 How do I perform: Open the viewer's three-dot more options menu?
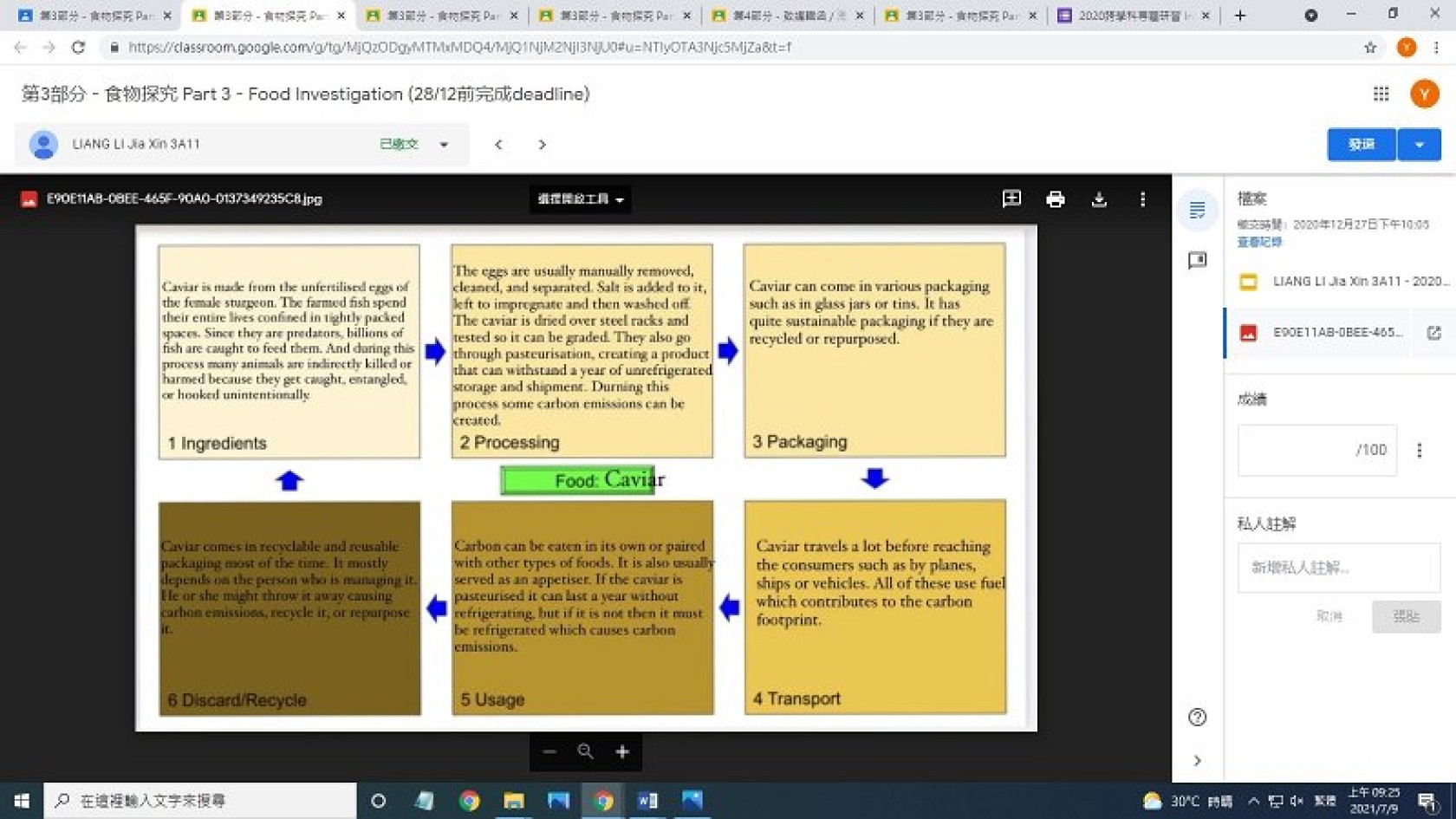1142,199
